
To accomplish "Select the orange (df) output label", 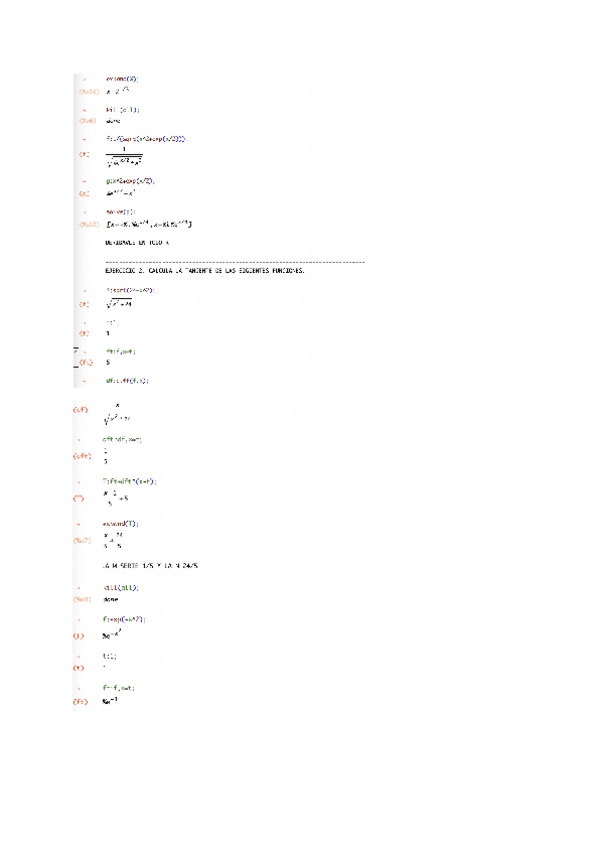I will pos(80,410).
